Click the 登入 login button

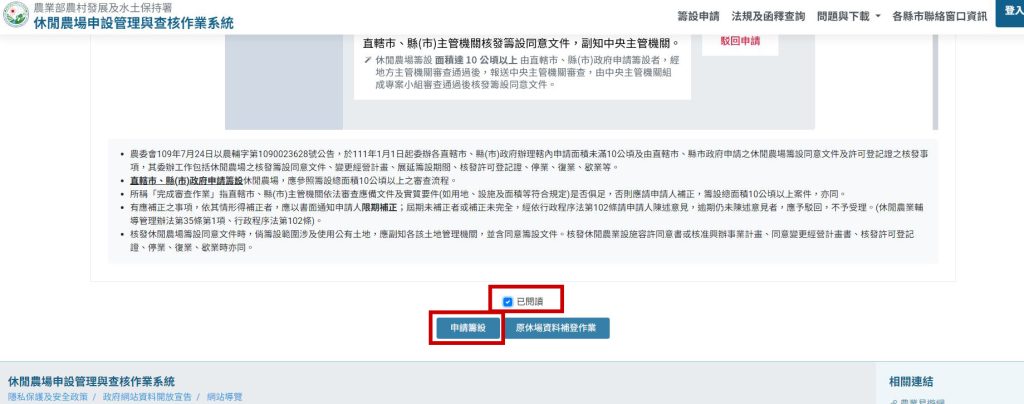point(1011,12)
